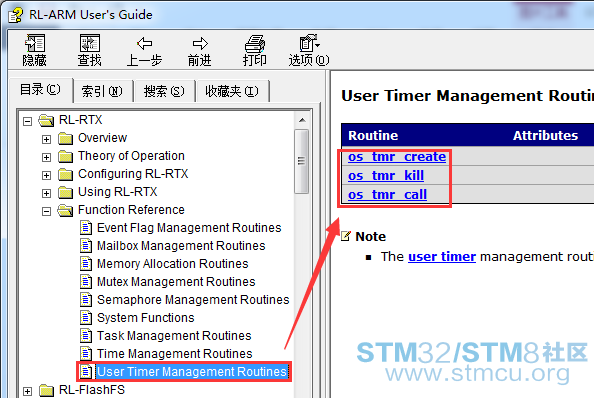Click the RL-FlashFS folder icon

[x=46, y=390]
